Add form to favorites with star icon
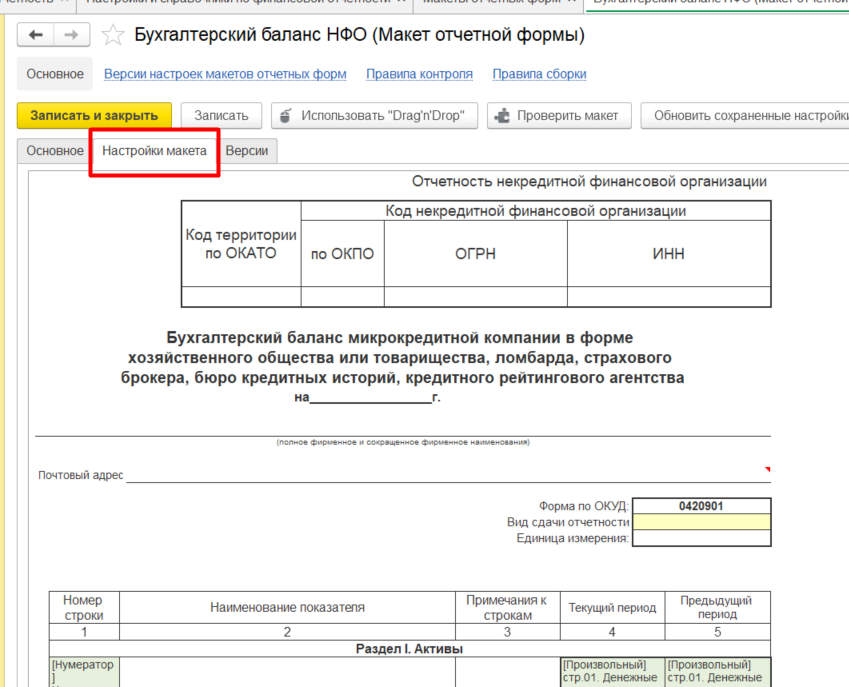 click(x=113, y=36)
